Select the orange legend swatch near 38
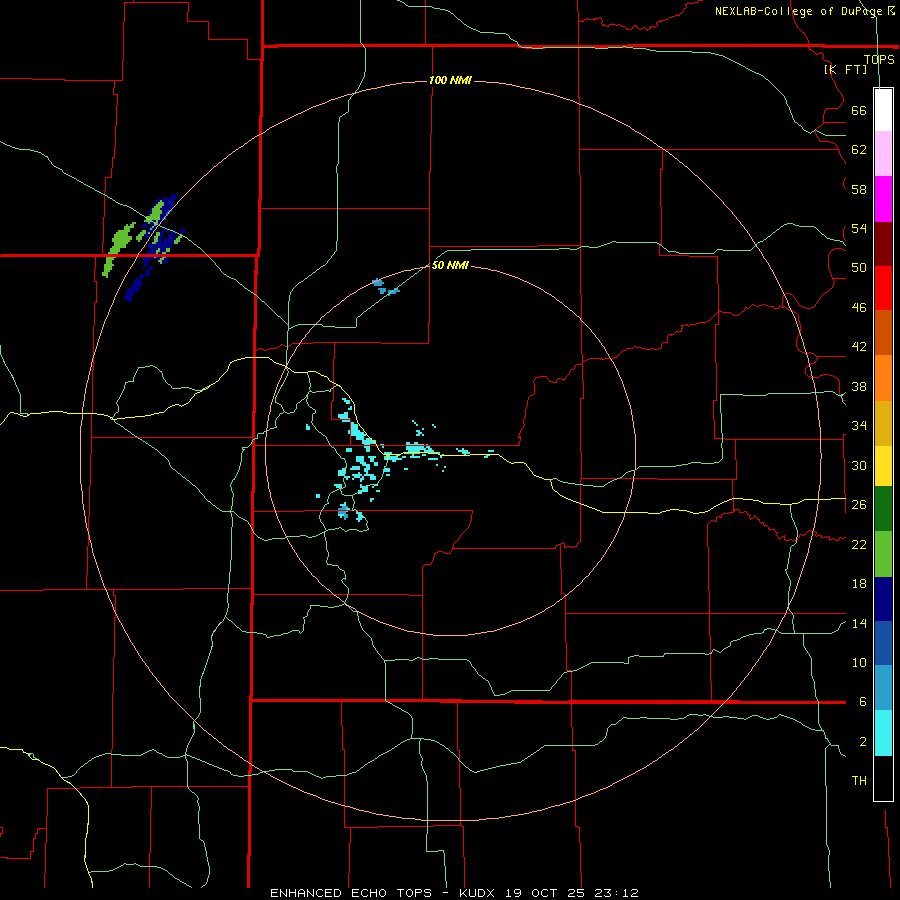Image resolution: width=900 pixels, height=900 pixels. [x=883, y=378]
